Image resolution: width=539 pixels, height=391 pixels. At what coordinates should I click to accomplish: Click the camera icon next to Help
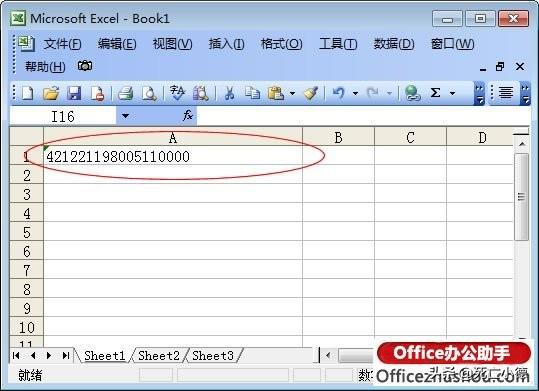[x=85, y=66]
